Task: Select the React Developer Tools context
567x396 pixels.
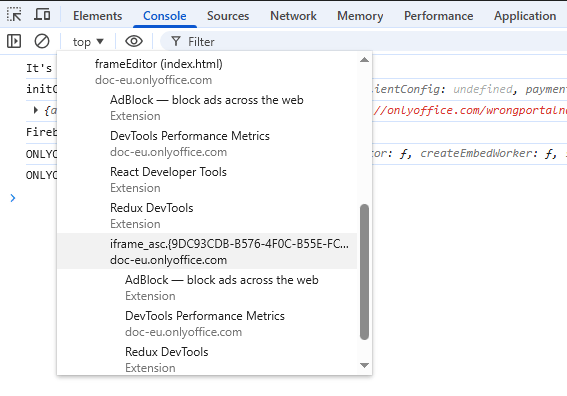Action: coord(207,179)
